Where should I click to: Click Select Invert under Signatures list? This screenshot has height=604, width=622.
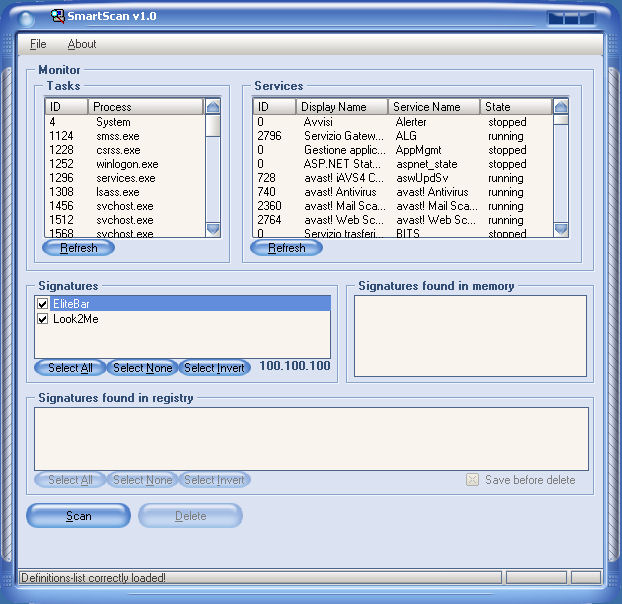click(x=215, y=368)
